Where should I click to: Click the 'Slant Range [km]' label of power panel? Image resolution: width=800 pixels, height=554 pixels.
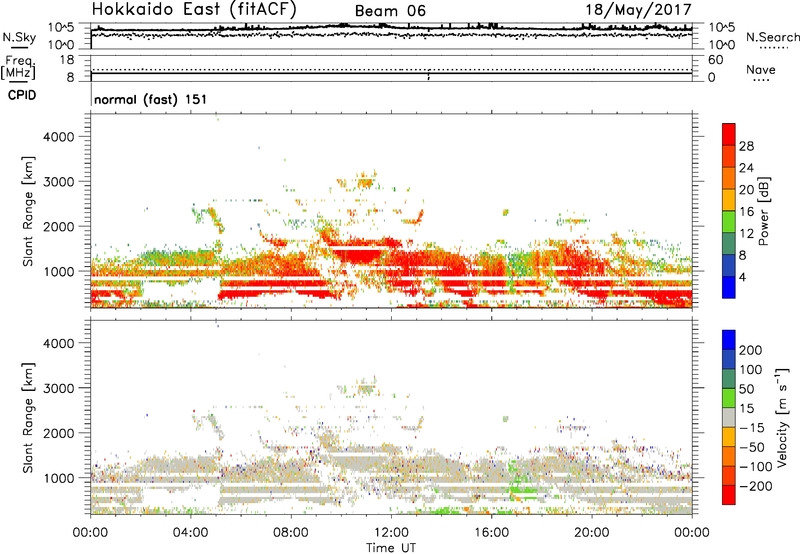[x=28, y=211]
